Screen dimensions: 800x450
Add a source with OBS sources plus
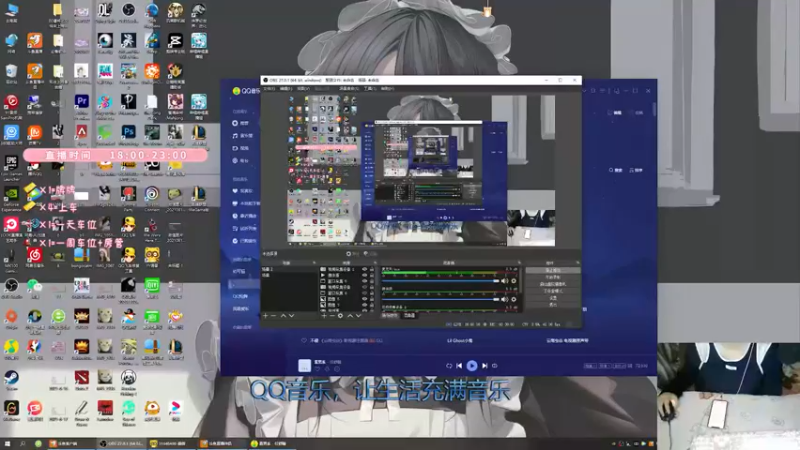tap(323, 316)
